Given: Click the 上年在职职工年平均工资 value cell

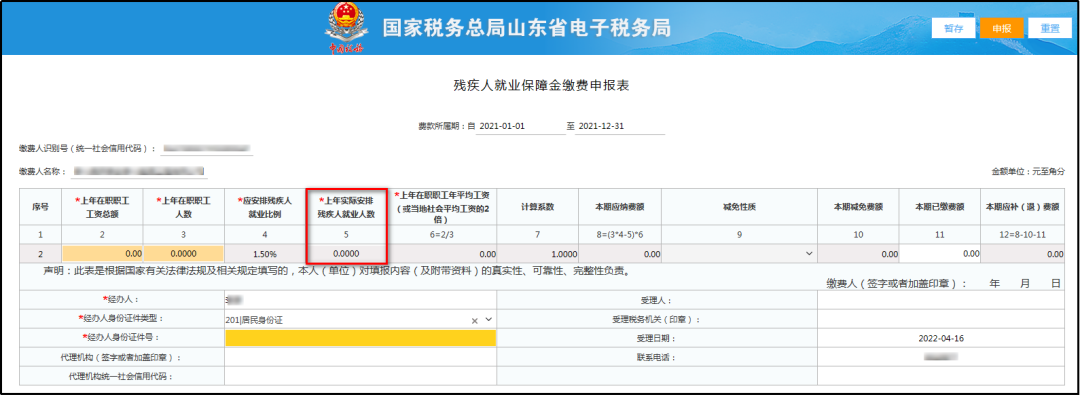Looking at the screenshot, I should point(443,254).
